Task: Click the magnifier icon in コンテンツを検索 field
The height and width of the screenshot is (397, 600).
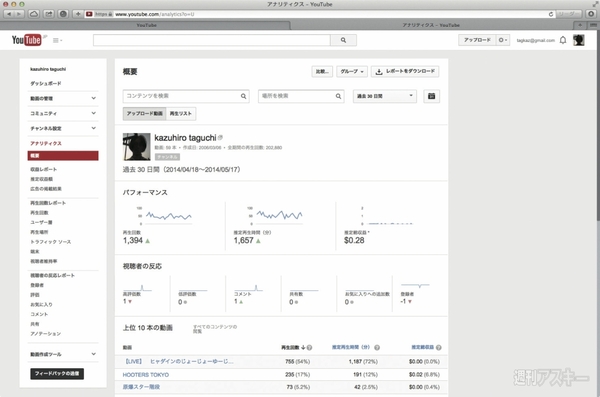Action: pos(243,96)
